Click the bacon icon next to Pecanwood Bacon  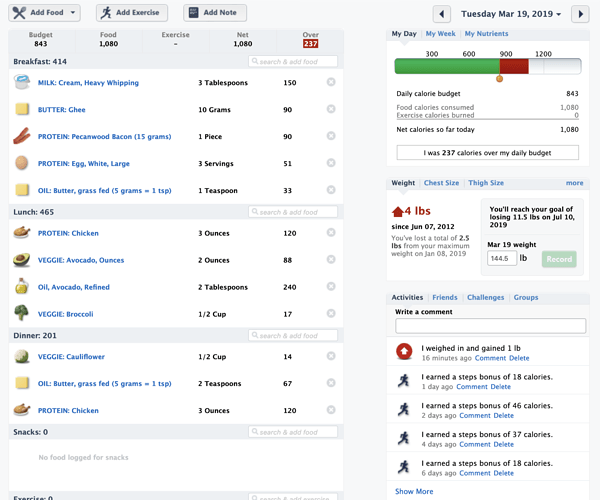click(x=22, y=136)
